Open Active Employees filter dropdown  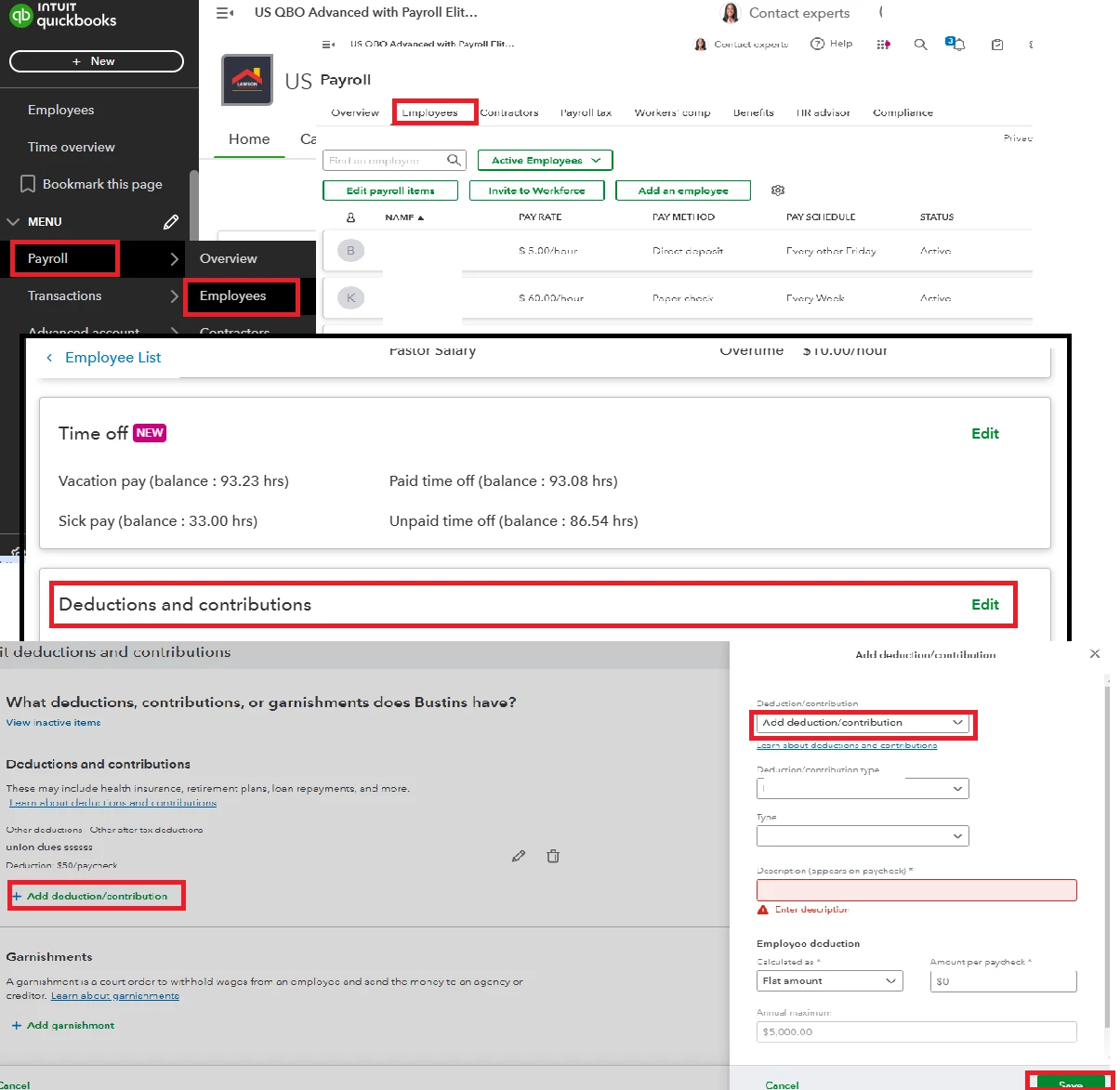pyautogui.click(x=546, y=161)
